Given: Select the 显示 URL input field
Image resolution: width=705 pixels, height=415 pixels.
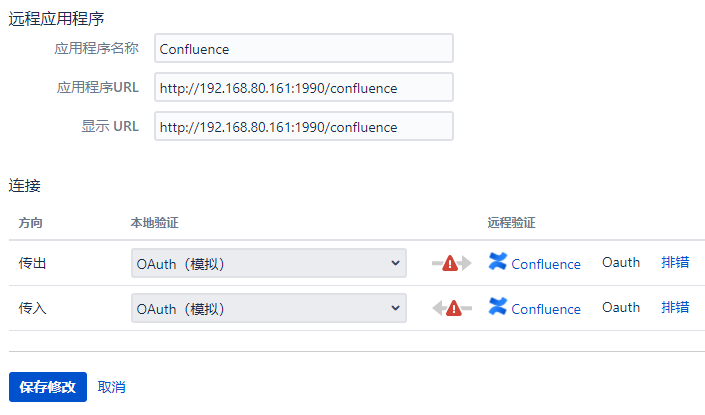Looking at the screenshot, I should tap(303, 127).
